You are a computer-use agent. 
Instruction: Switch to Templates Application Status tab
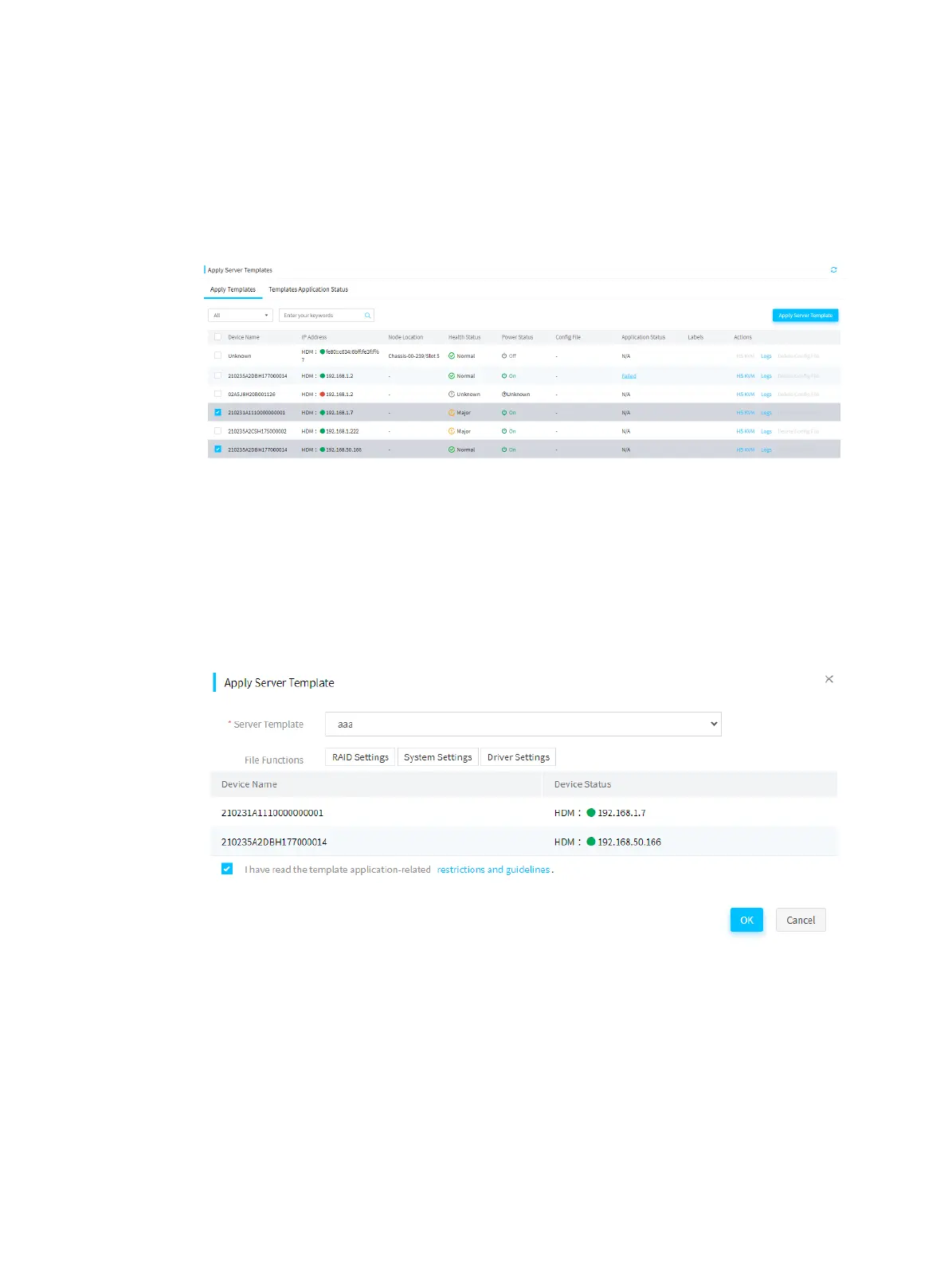(x=308, y=289)
